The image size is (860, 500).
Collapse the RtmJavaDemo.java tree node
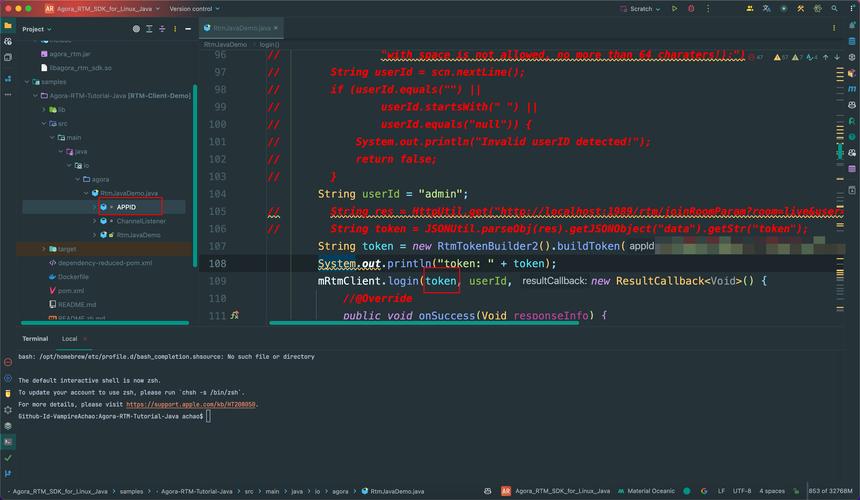click(85, 193)
